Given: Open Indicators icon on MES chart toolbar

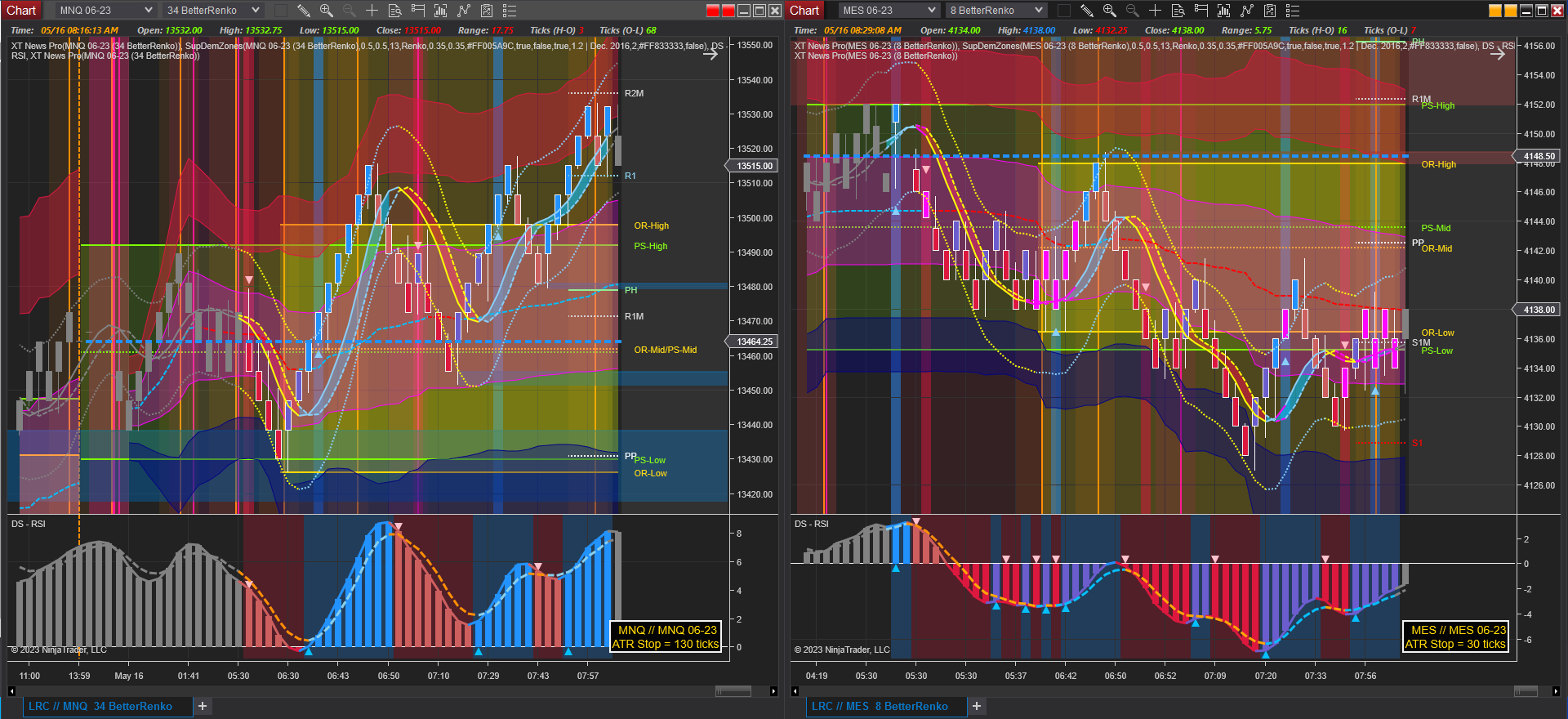Looking at the screenshot, I should click(1223, 11).
